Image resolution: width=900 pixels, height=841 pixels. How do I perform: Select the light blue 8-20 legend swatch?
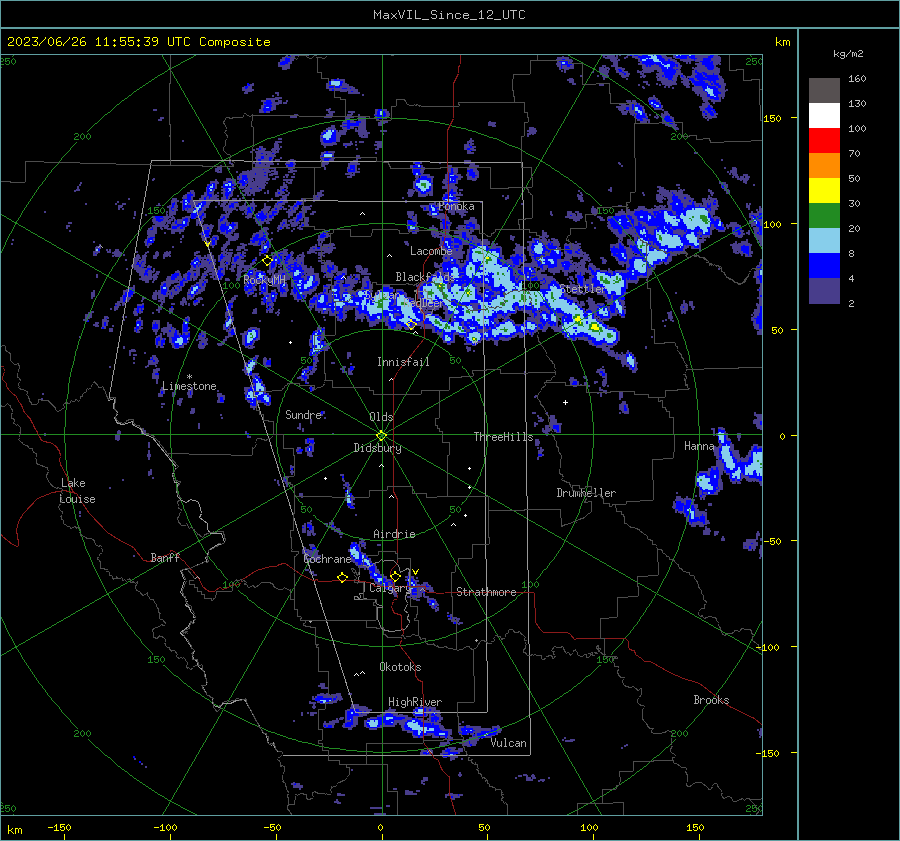pos(824,241)
